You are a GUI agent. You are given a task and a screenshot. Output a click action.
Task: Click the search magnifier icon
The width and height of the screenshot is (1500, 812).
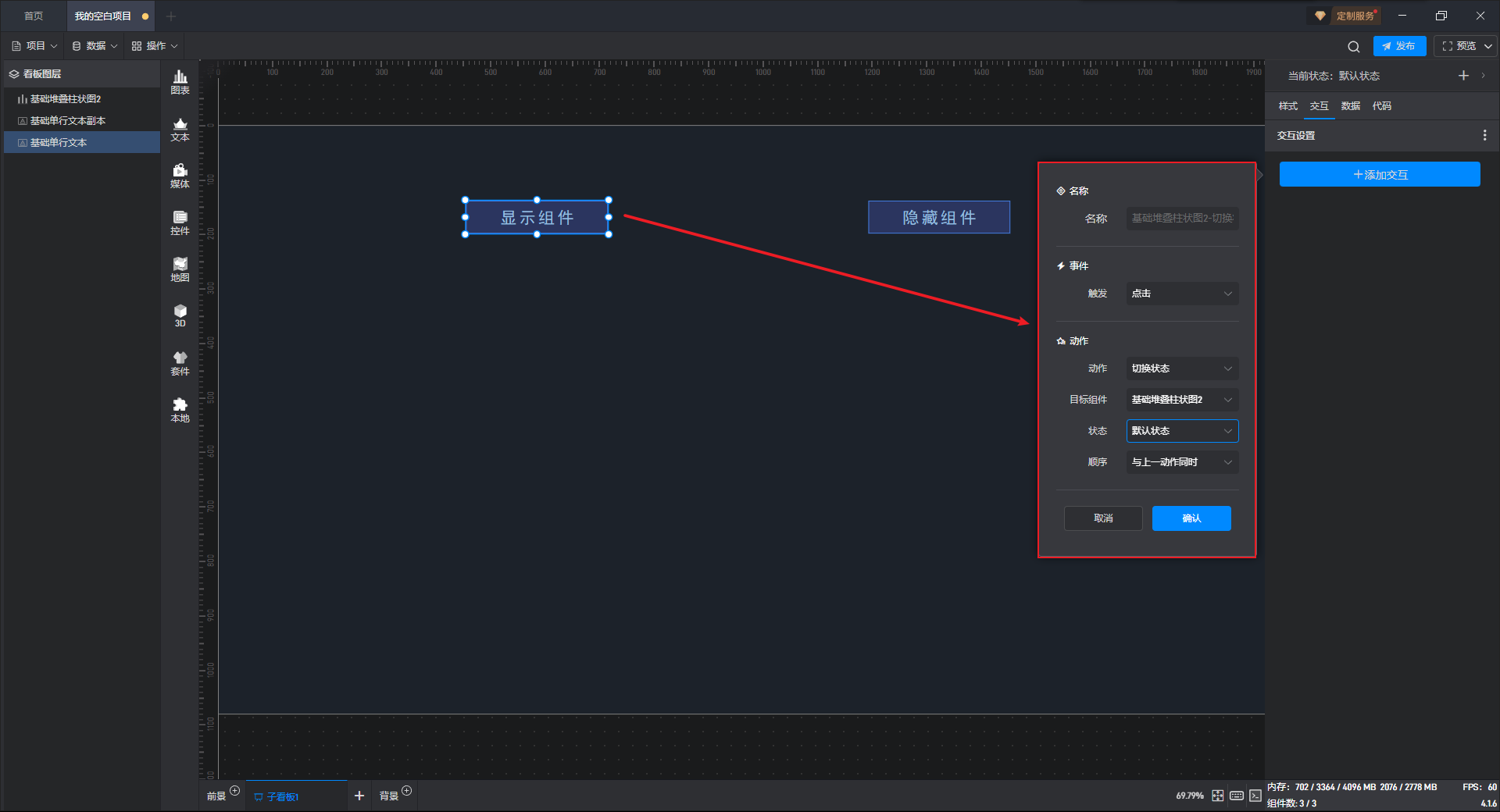pyautogui.click(x=1353, y=47)
